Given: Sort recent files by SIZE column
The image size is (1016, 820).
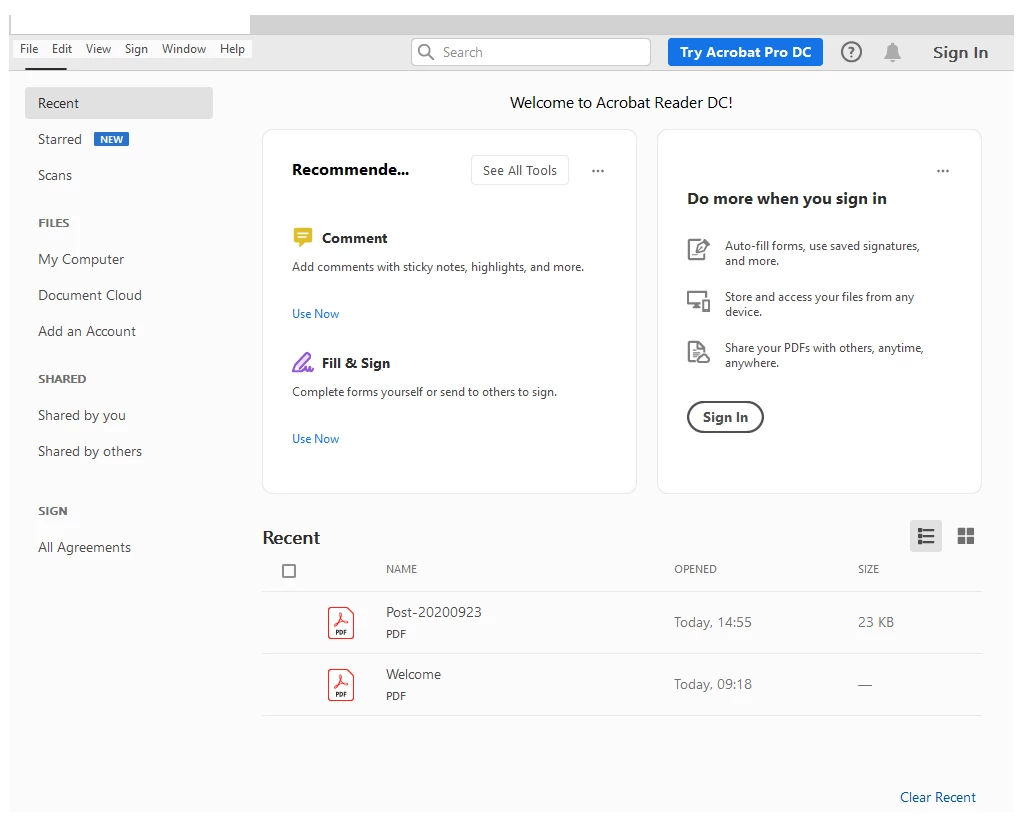Looking at the screenshot, I should coord(868,569).
